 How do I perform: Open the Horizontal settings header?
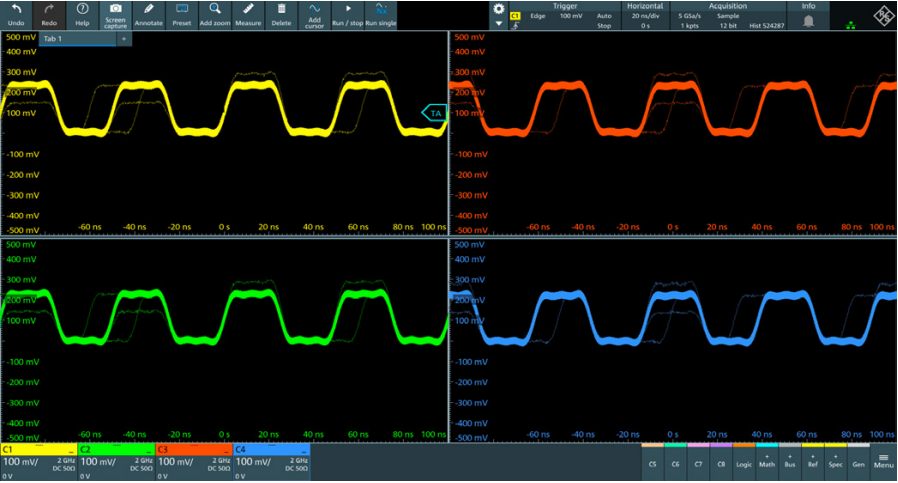coord(645,6)
